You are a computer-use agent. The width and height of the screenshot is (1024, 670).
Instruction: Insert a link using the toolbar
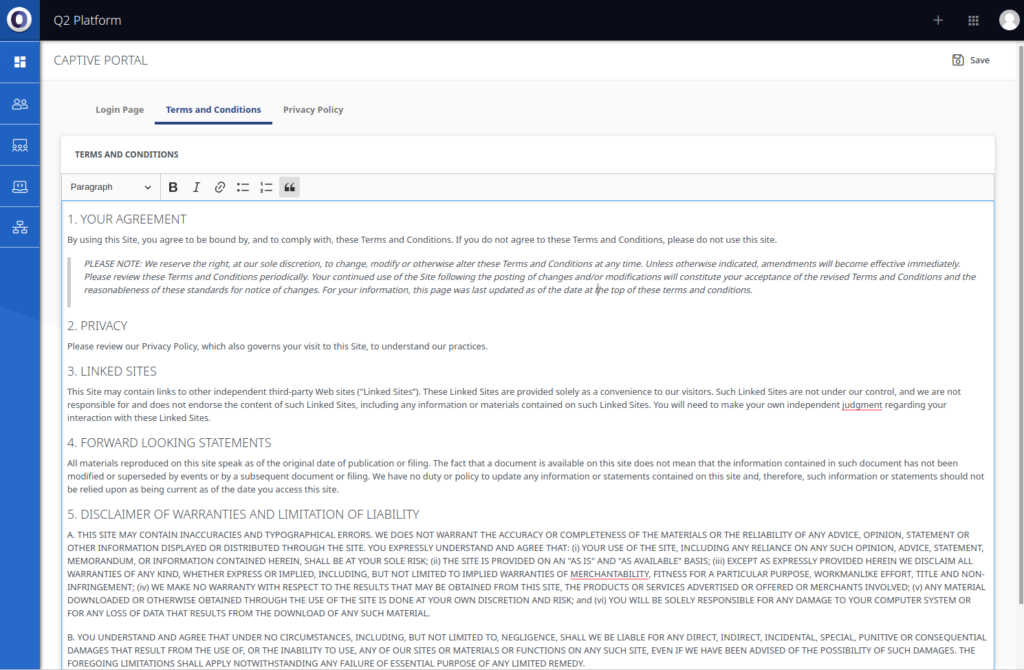tap(220, 187)
